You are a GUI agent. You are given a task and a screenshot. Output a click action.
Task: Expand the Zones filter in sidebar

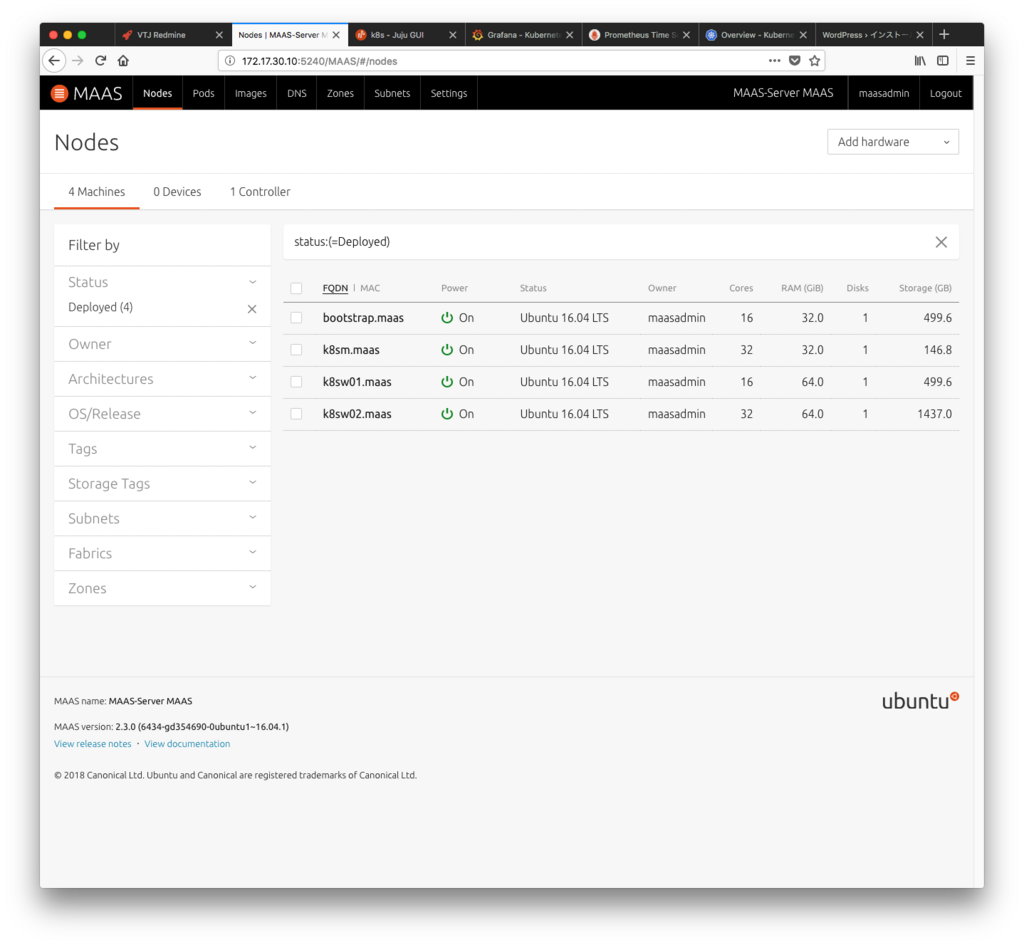pyautogui.click(x=162, y=588)
